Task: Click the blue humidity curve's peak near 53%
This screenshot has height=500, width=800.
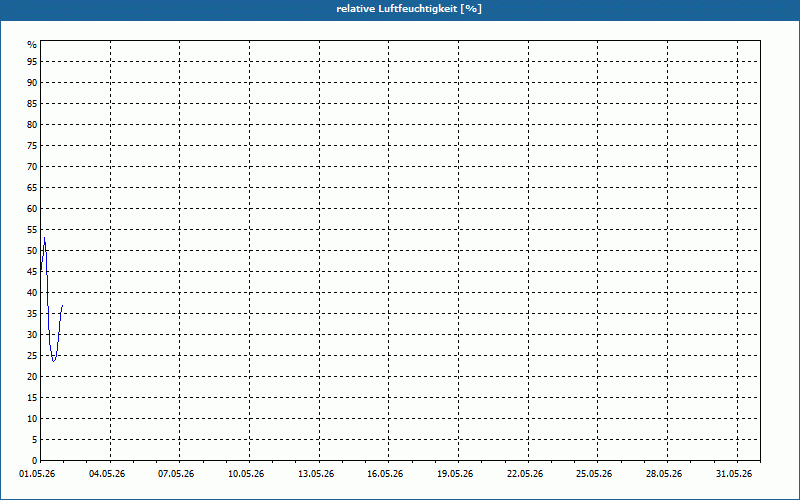Action: (44, 238)
